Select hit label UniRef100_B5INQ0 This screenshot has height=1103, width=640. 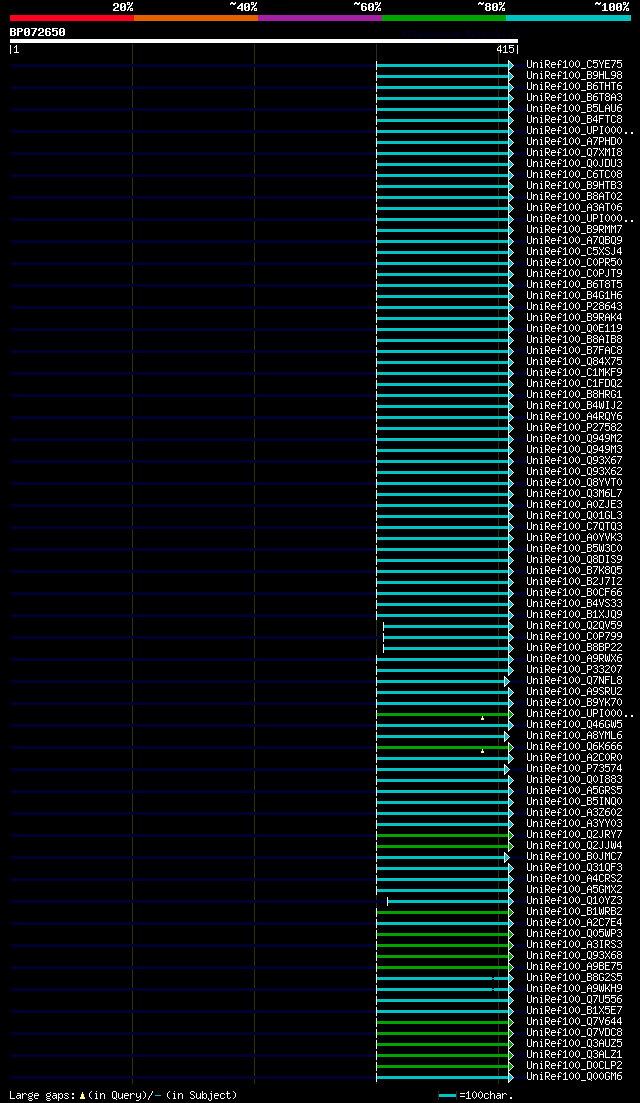[x=574, y=801]
